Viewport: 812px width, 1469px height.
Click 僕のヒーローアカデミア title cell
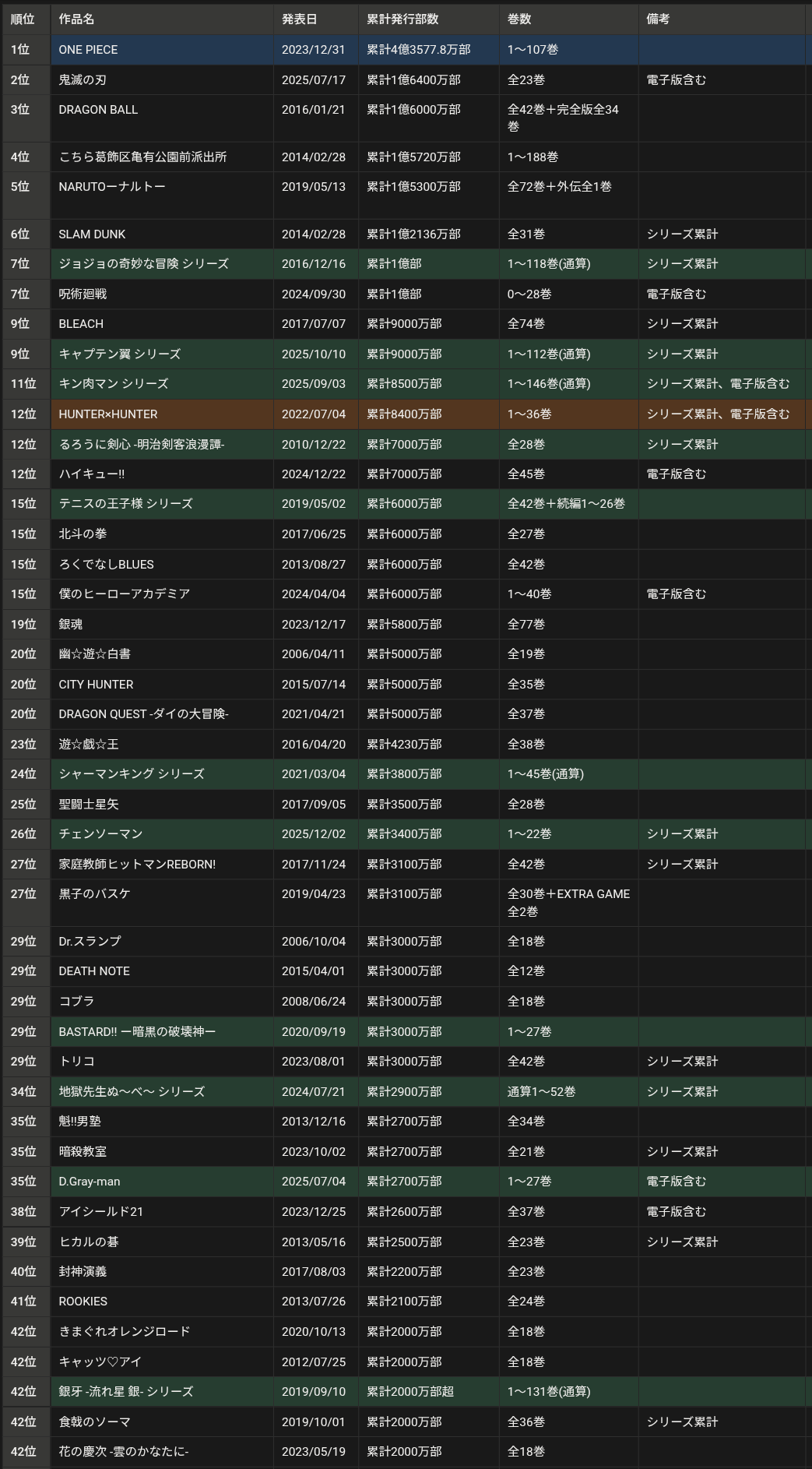pyautogui.click(x=162, y=594)
